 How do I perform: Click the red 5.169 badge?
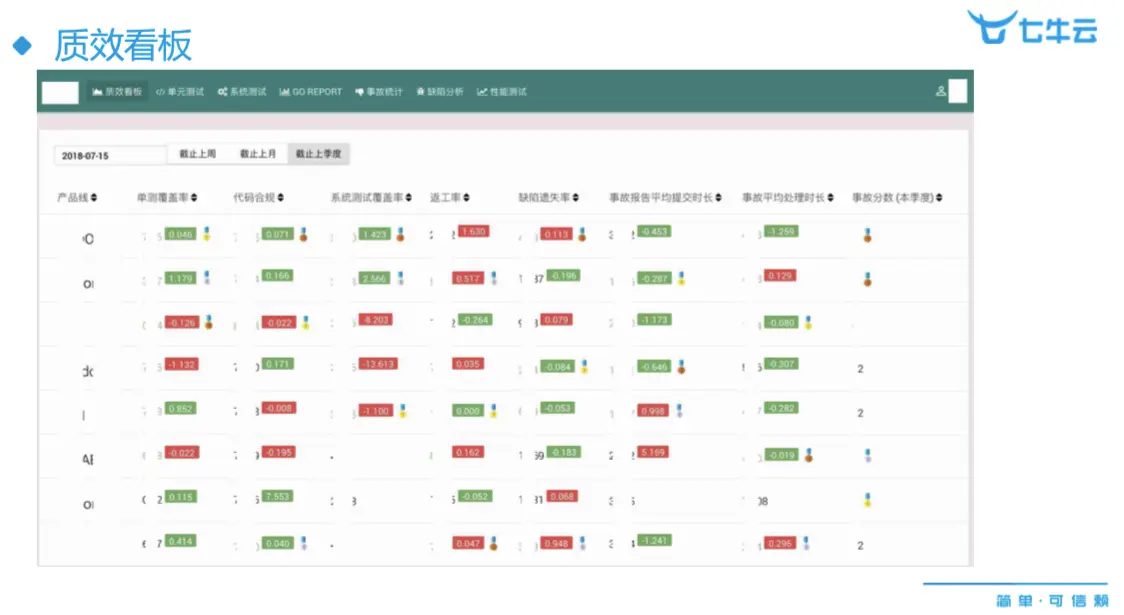tap(652, 452)
